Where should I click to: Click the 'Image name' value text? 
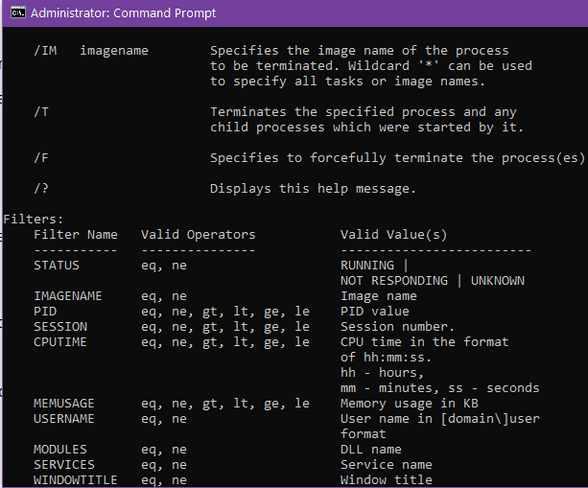[x=378, y=296]
